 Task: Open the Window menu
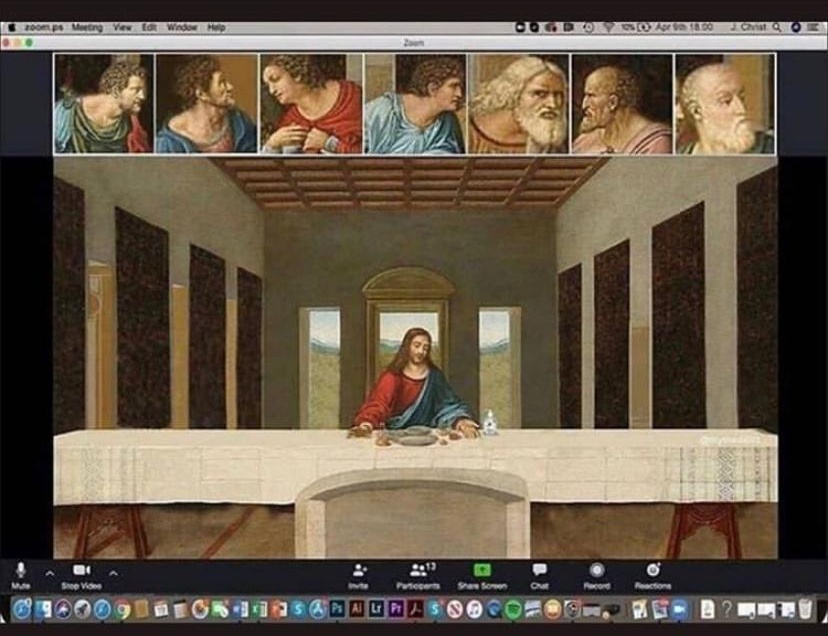(x=182, y=27)
